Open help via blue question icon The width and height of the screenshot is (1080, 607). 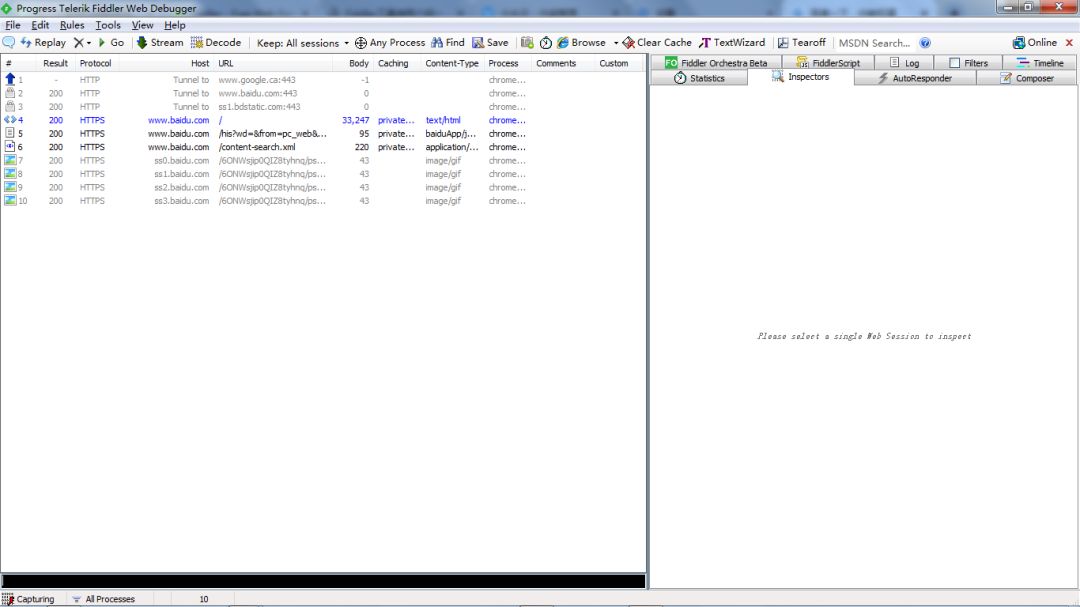coord(925,43)
